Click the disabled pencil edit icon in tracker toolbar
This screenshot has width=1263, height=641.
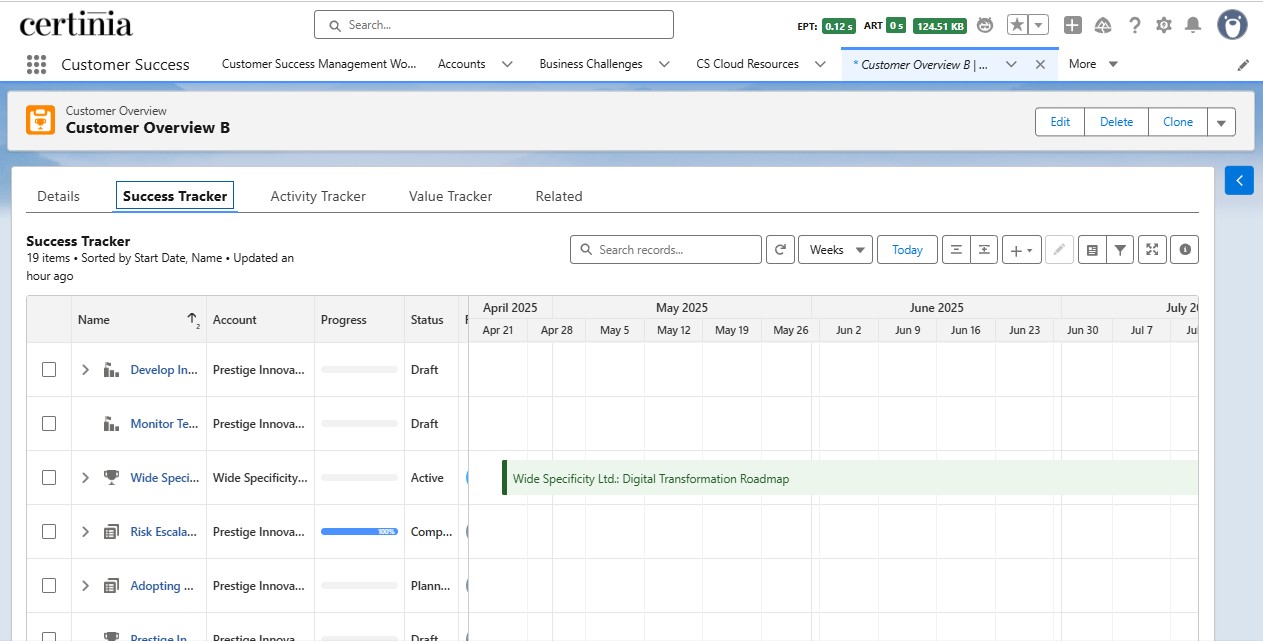1060,250
